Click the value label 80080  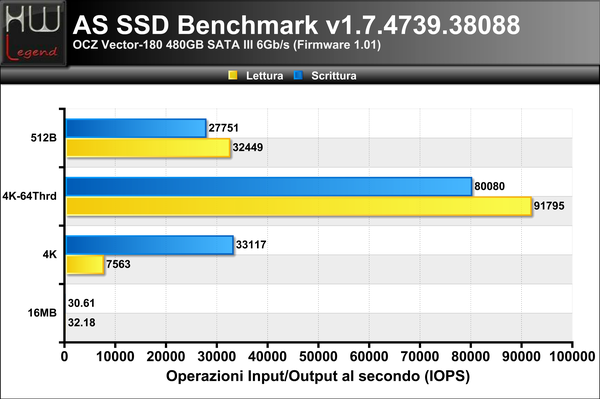(x=489, y=186)
